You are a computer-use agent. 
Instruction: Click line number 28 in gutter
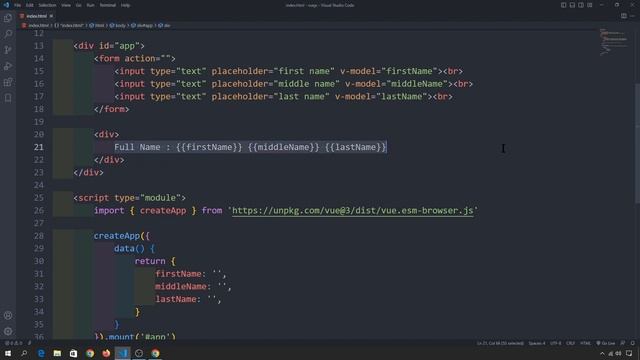[39, 236]
